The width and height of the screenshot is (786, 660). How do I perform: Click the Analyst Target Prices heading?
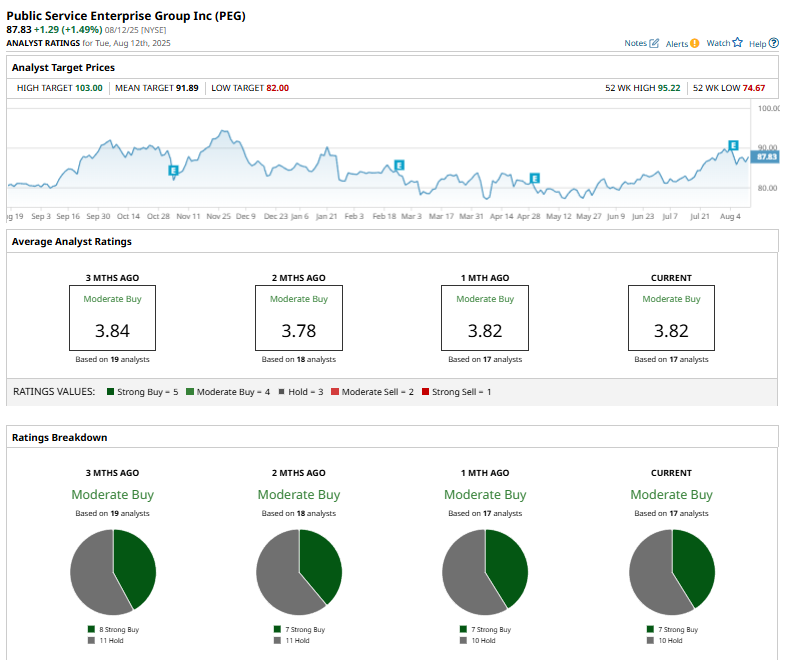click(63, 67)
